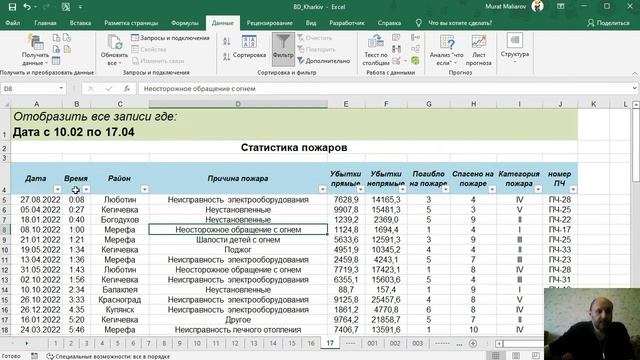This screenshot has width=640, height=360.
Task: Collapse the ribbon with the chevron
Action: point(635,73)
